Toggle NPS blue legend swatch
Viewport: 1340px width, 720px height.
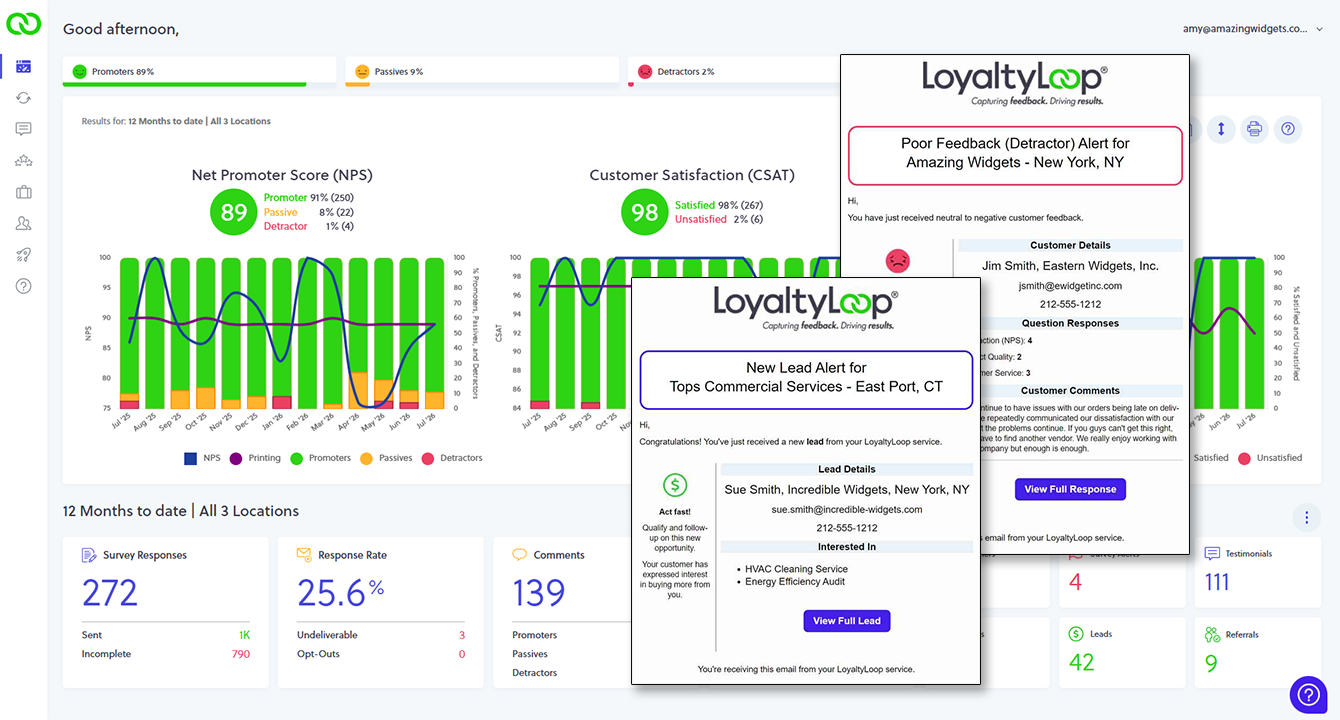[190, 458]
